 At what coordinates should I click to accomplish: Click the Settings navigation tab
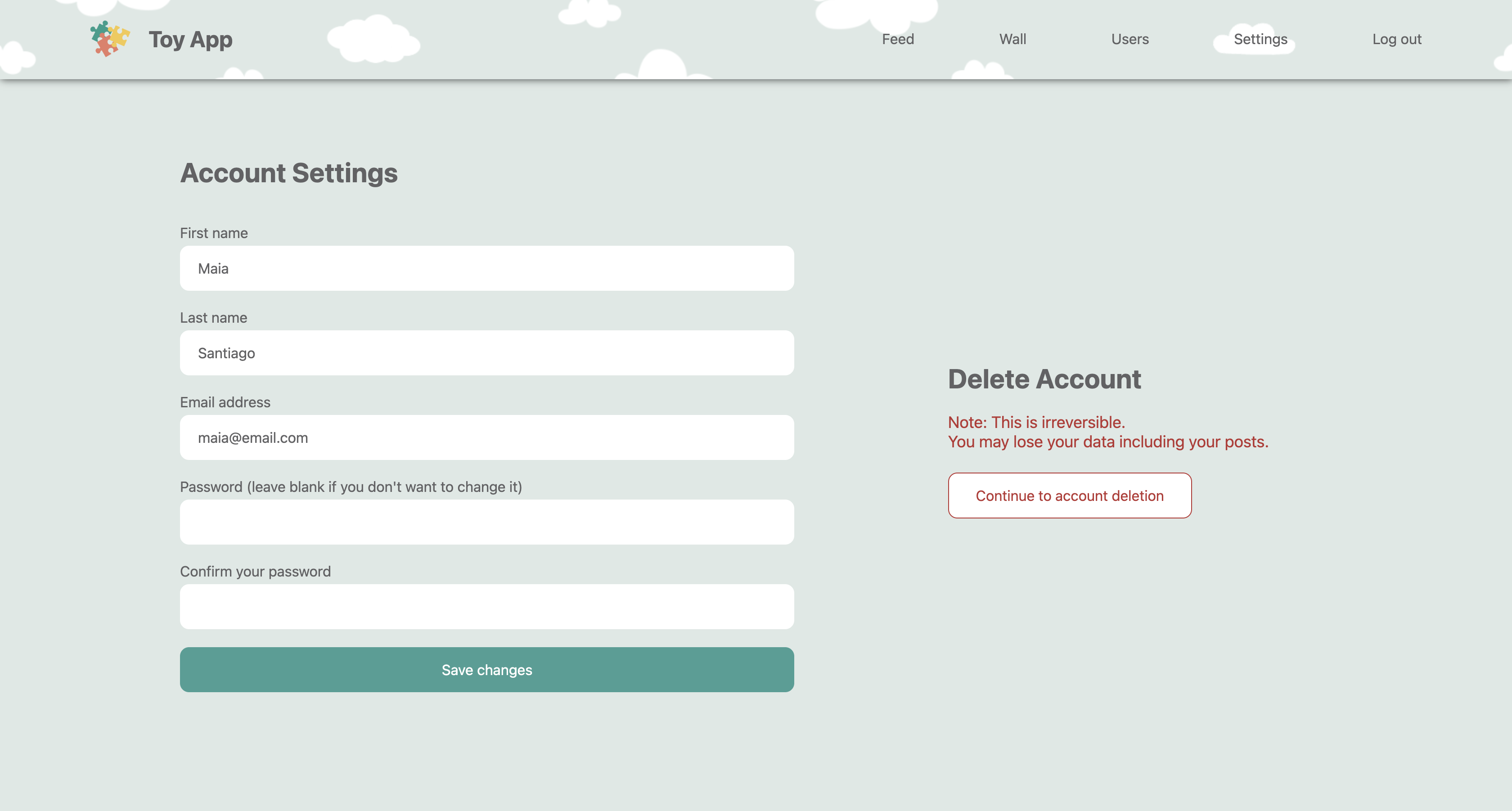pos(1260,39)
